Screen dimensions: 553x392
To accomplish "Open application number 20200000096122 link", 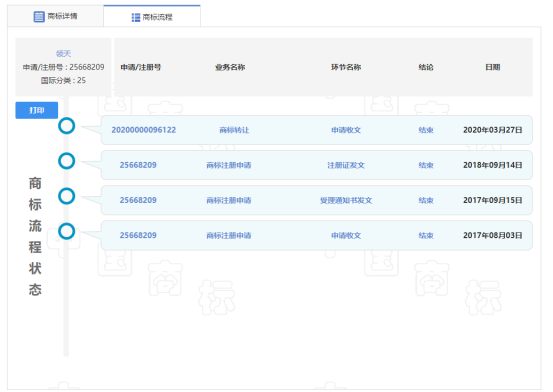I will 144,130.
